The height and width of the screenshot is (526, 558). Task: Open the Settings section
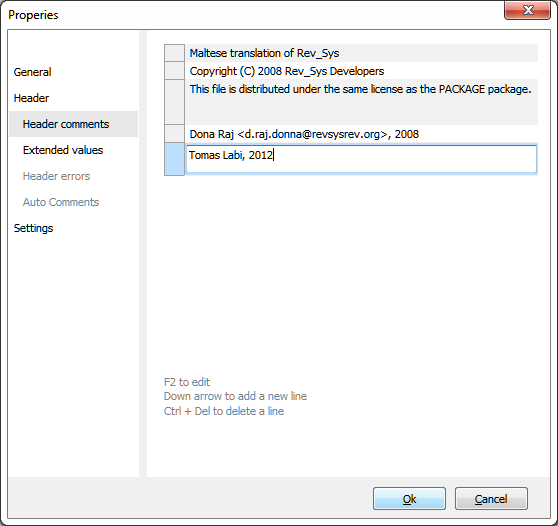pos(33,228)
